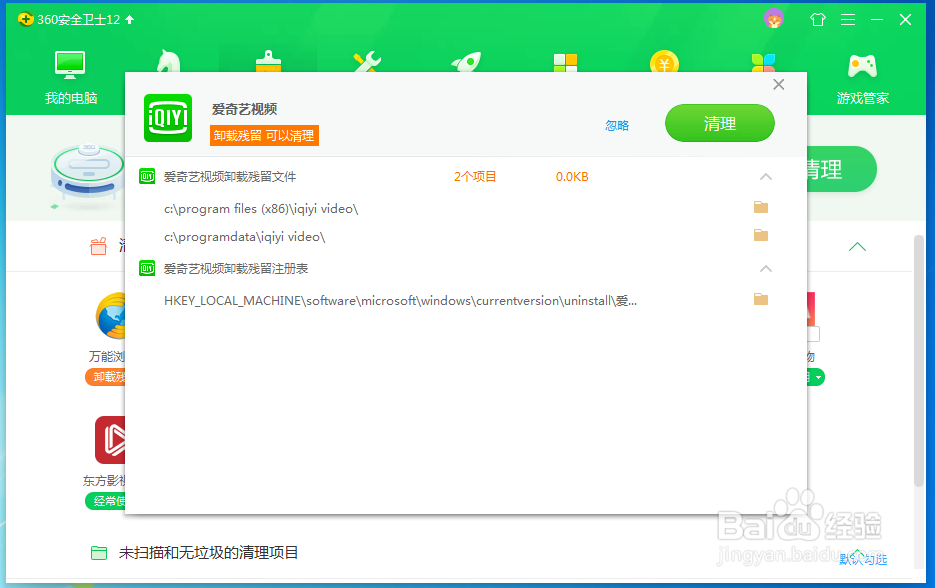The height and width of the screenshot is (588, 935).
Task: Open 我的电脑 tab in main window
Action: (x=70, y=78)
